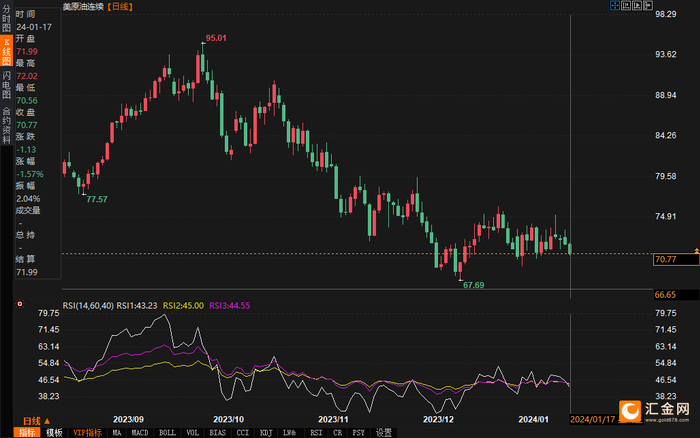
Task: Open the VIP指标 tab
Action: tap(88, 433)
